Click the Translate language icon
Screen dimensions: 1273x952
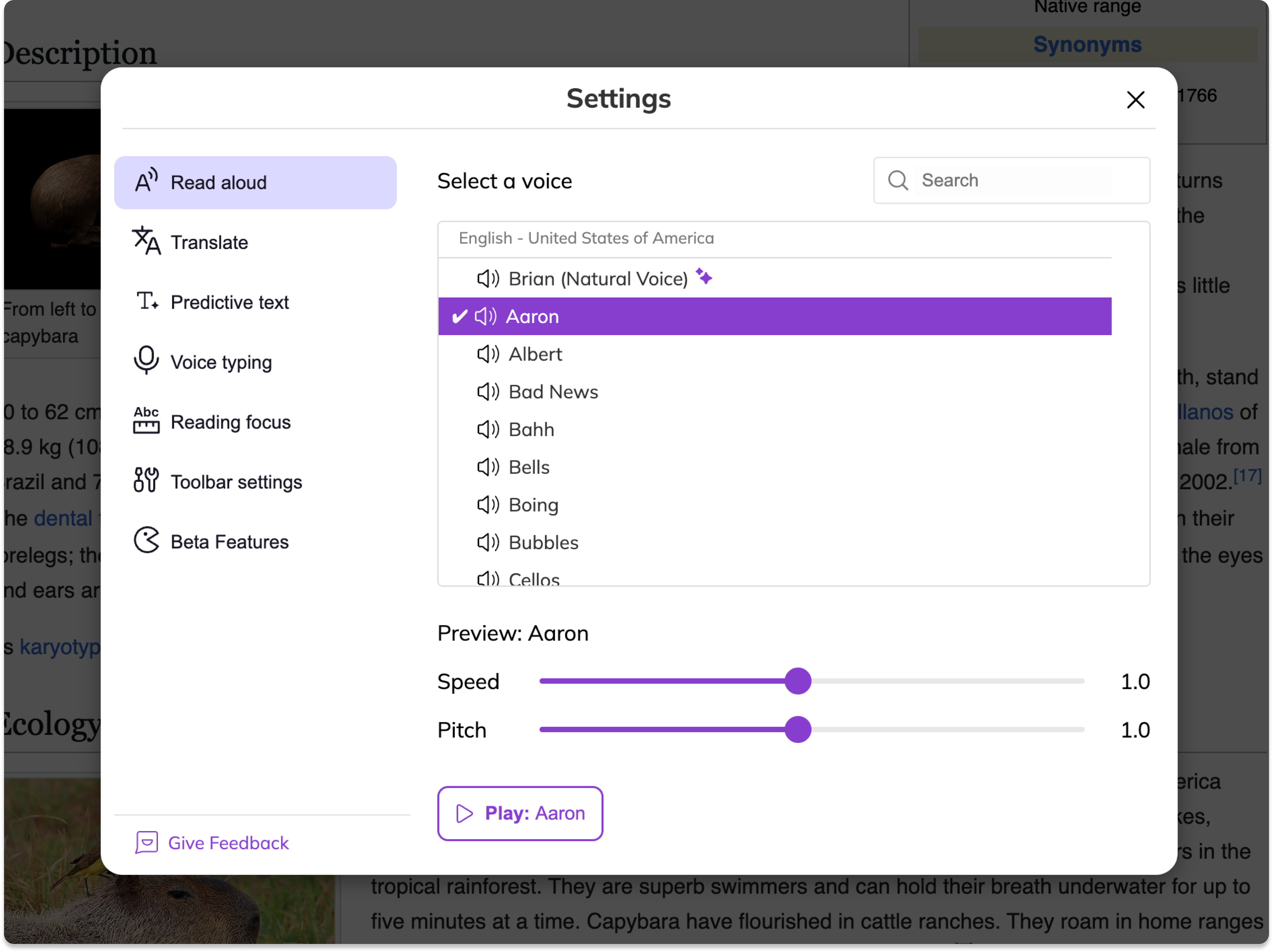click(x=146, y=241)
